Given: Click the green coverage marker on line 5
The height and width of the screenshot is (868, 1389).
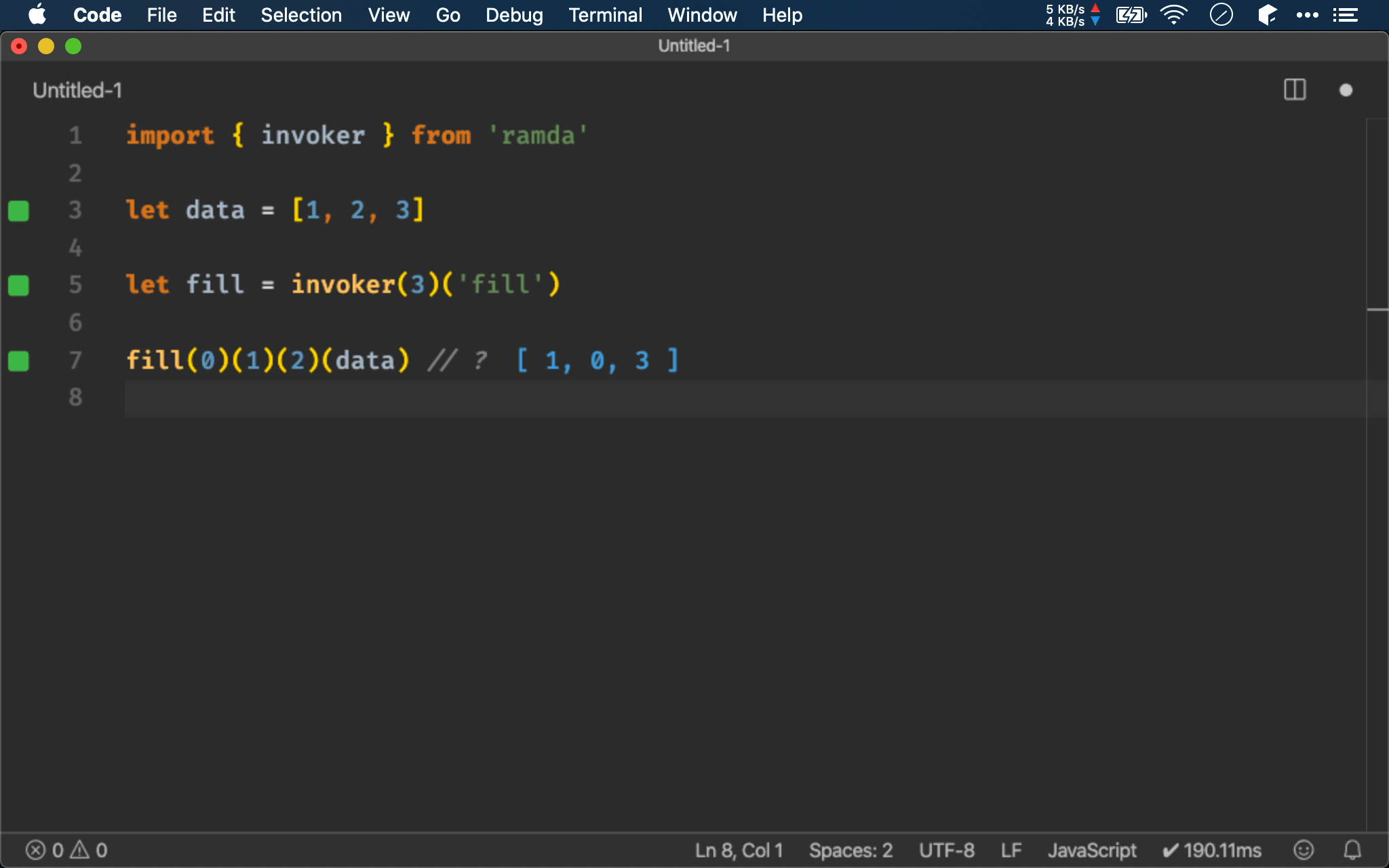Looking at the screenshot, I should [18, 285].
